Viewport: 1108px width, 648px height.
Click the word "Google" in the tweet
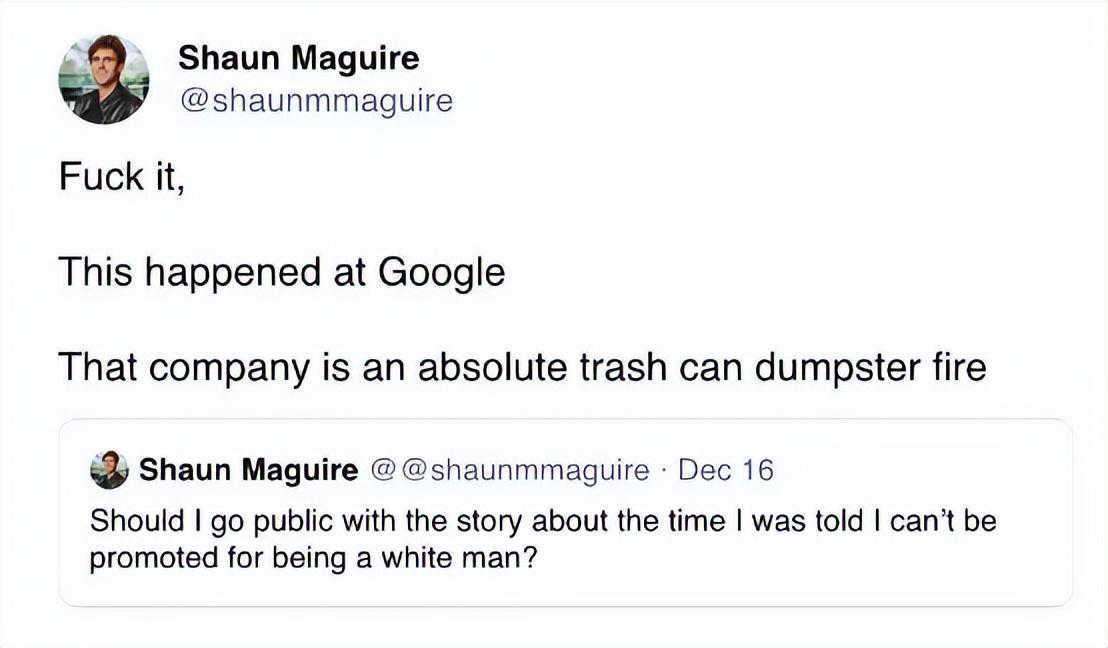pyautogui.click(x=440, y=272)
